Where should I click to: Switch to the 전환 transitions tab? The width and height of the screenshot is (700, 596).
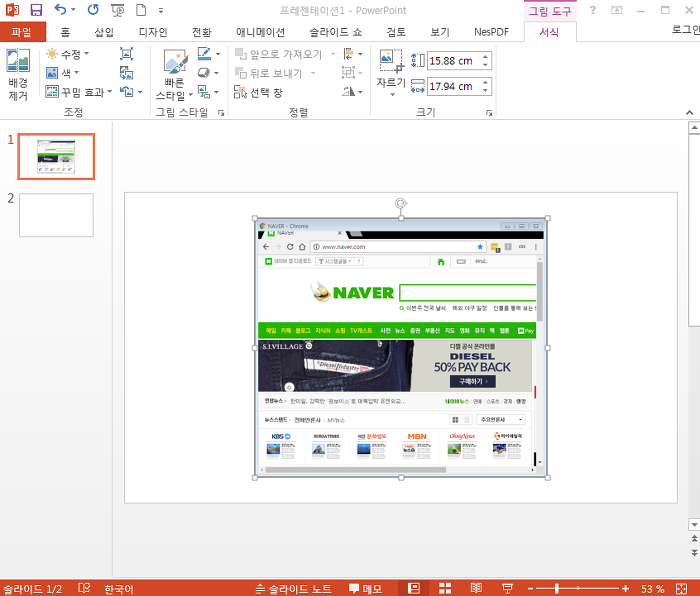tap(201, 32)
